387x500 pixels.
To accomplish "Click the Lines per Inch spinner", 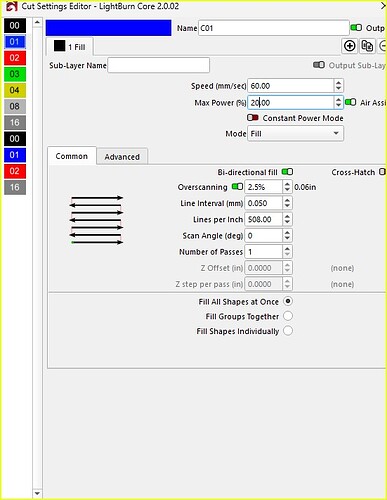I will tap(287, 219).
